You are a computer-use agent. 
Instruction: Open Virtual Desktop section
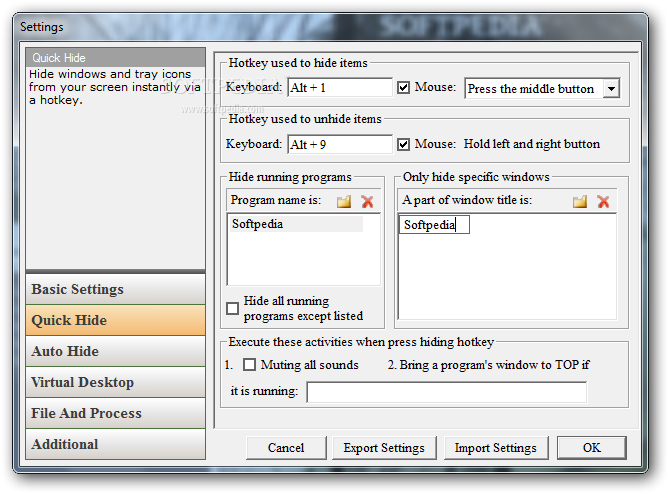click(x=115, y=382)
